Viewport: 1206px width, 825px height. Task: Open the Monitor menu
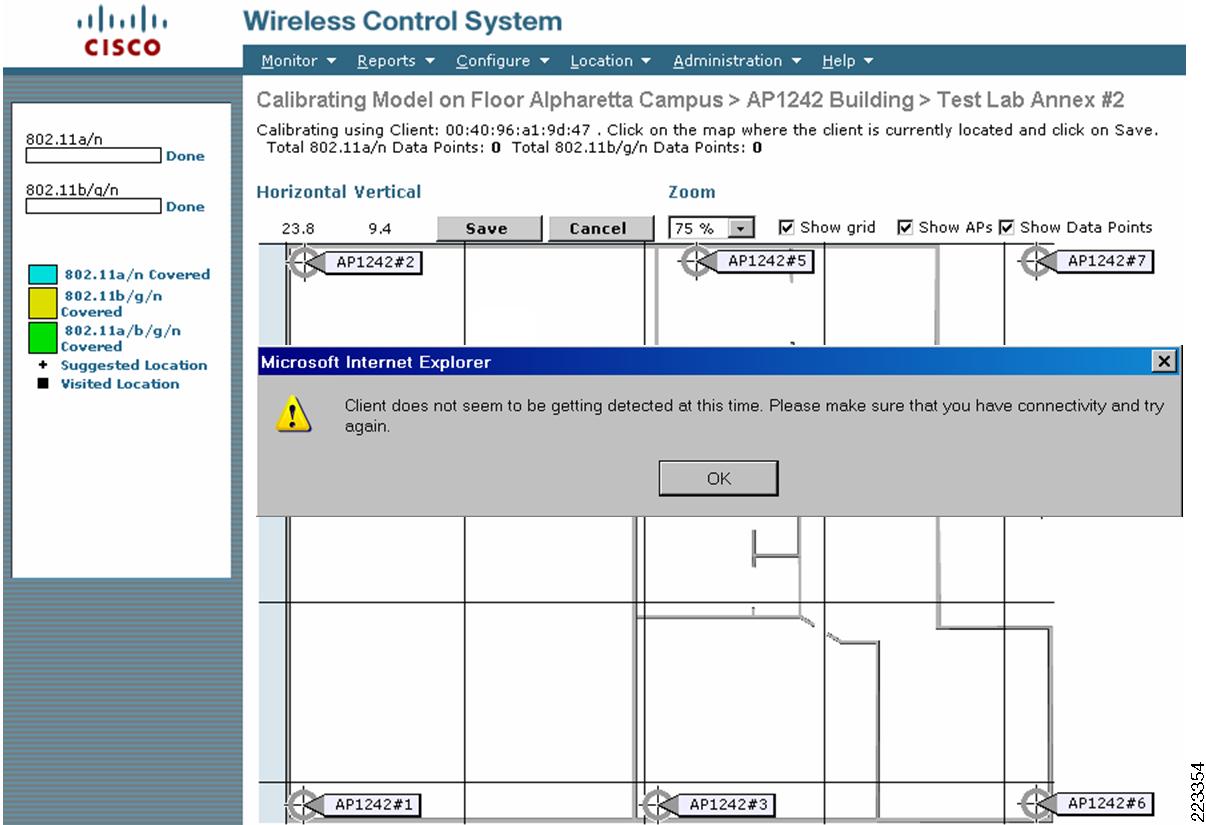[x=298, y=61]
